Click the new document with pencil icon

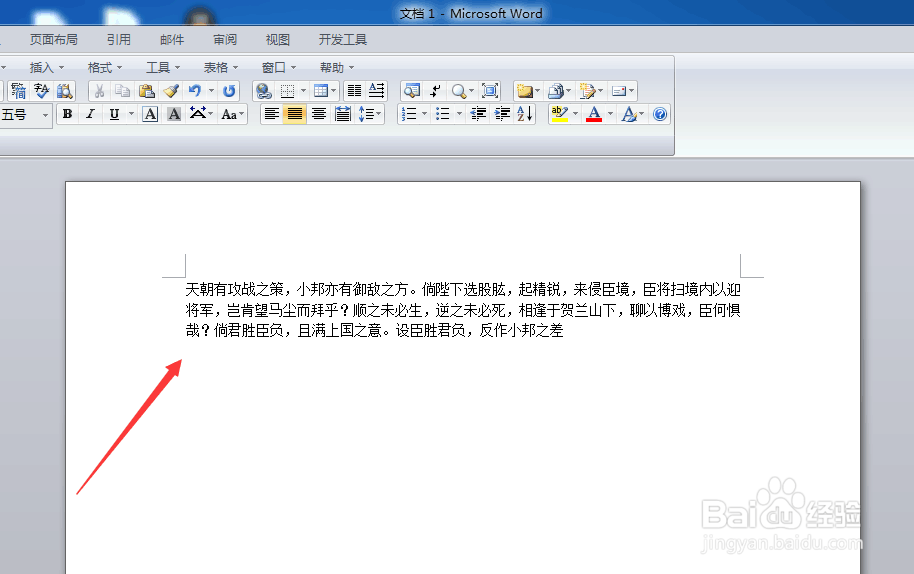[x=587, y=91]
